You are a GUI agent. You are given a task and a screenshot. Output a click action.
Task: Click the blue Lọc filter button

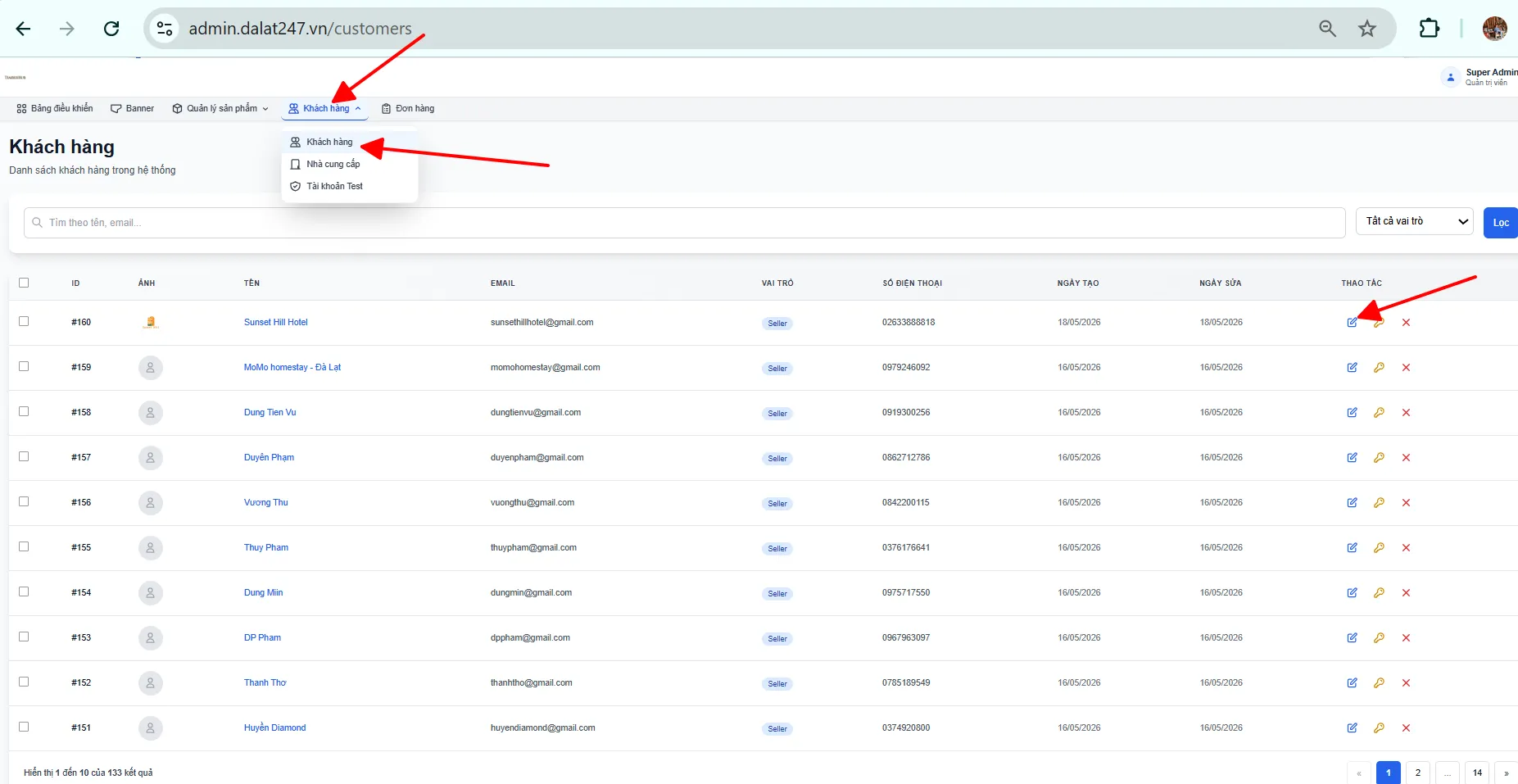click(x=1500, y=223)
